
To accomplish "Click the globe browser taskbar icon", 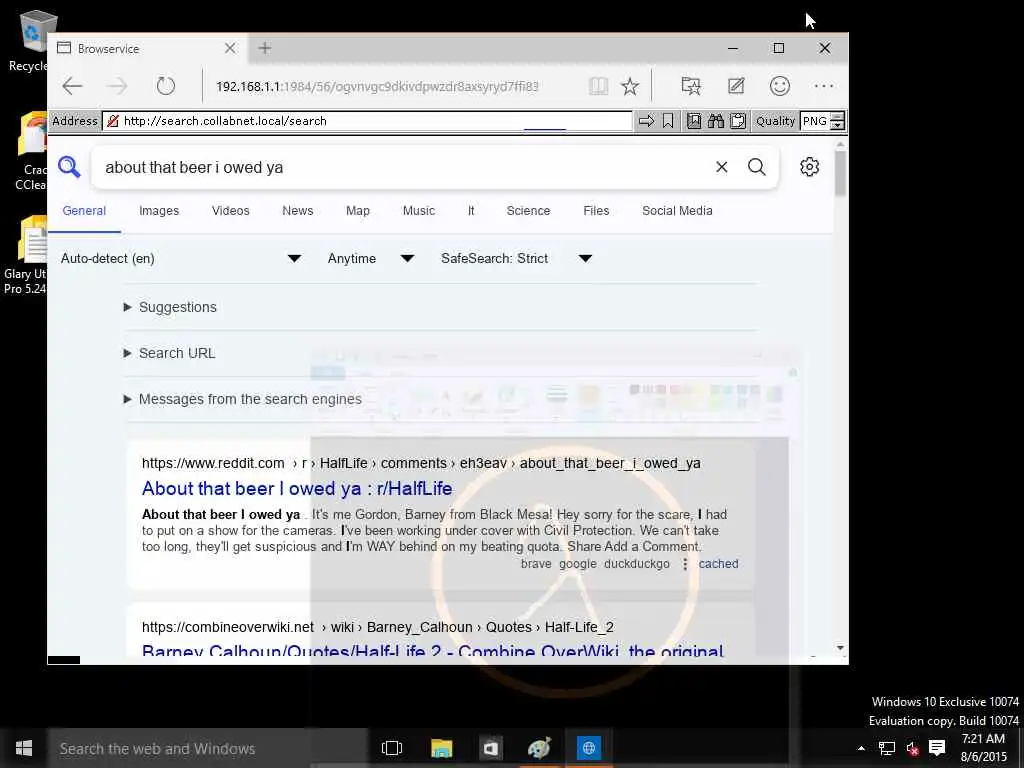I will pos(588,748).
